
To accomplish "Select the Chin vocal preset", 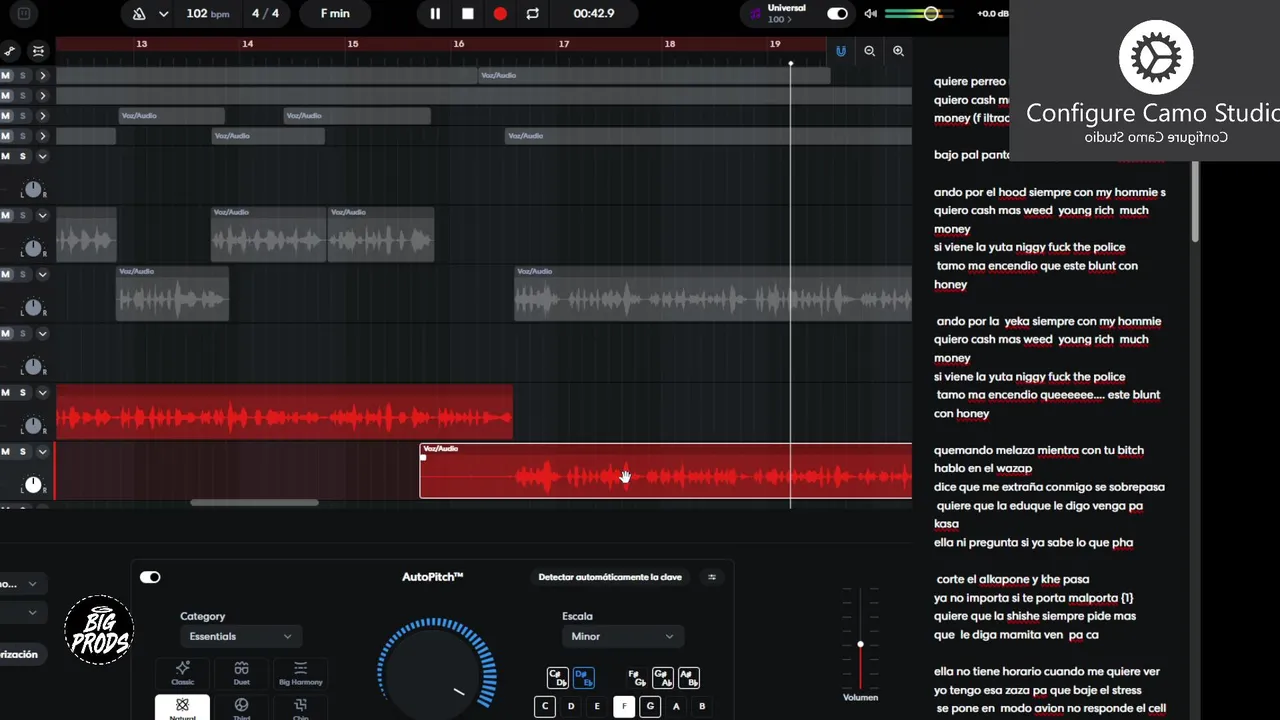I will (300, 708).
